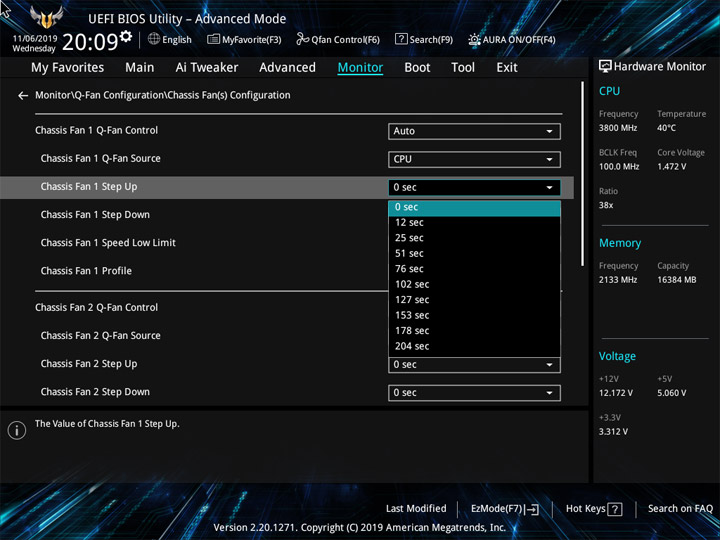This screenshot has width=720, height=540.
Task: Click the globe language icon
Action: coord(154,39)
